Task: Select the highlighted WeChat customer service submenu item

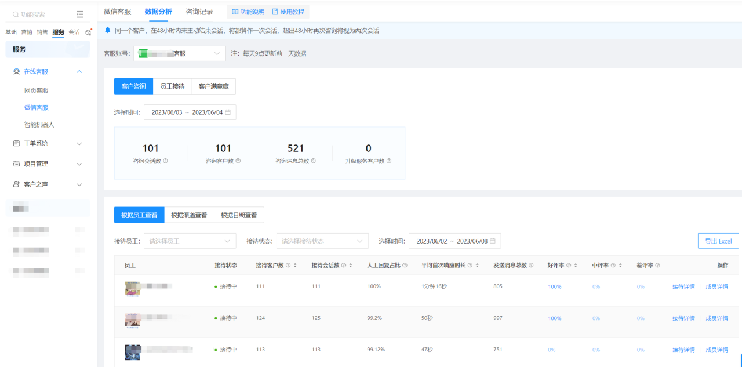Action: pos(36,107)
